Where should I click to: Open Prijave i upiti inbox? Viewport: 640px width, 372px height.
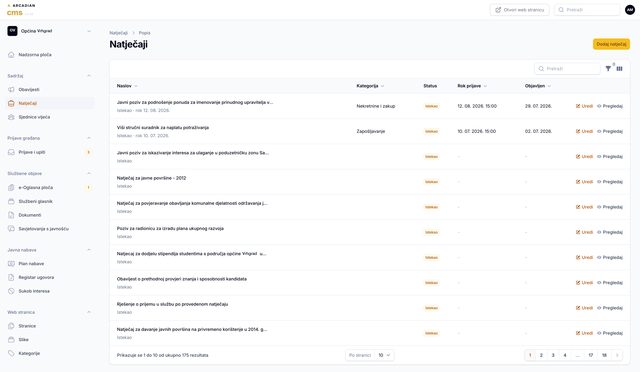pyautogui.click(x=32, y=152)
